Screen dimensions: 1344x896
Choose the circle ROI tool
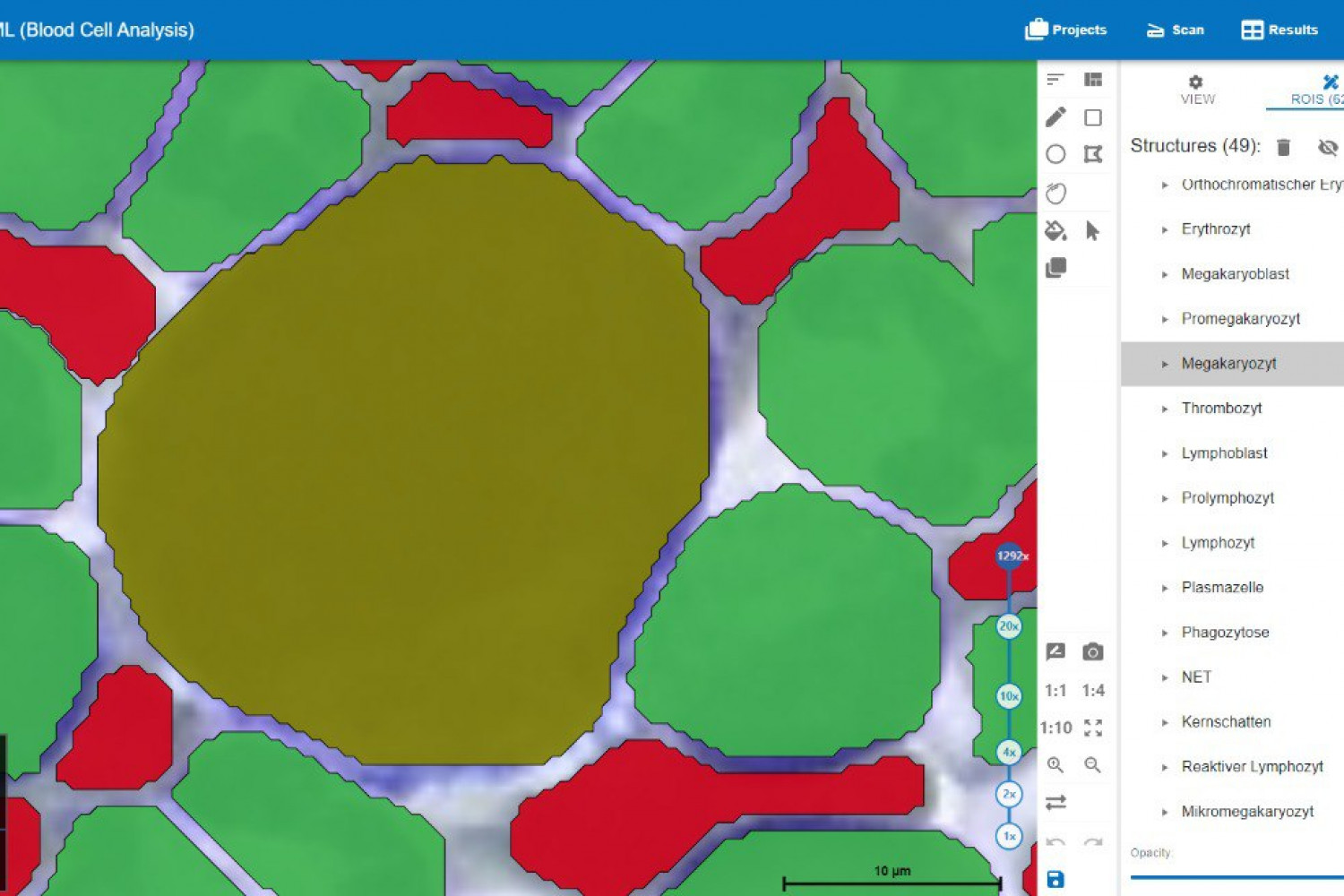pyautogui.click(x=1055, y=154)
